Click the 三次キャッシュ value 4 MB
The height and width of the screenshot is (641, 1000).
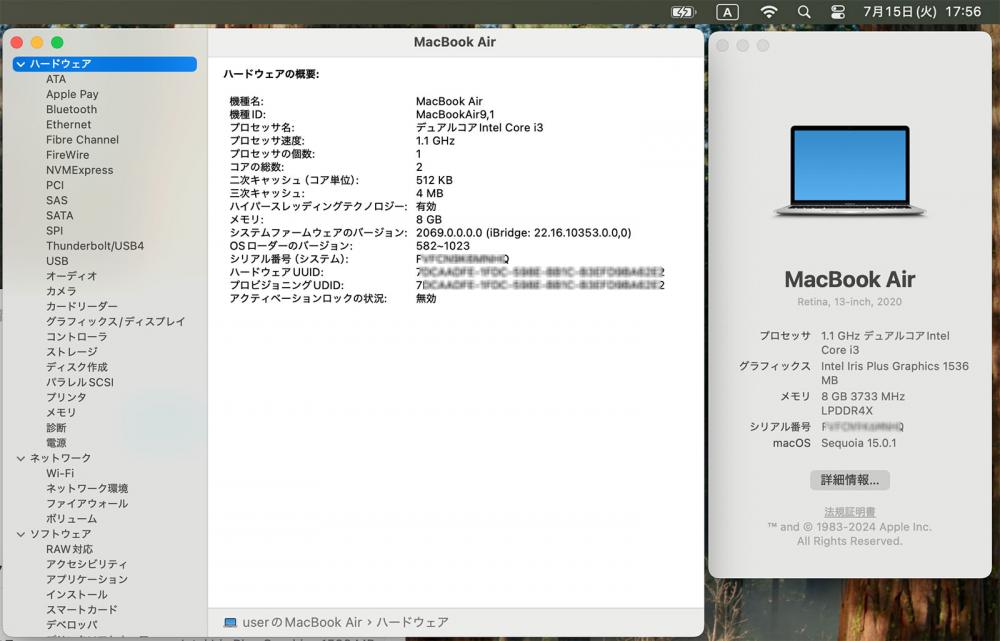[429, 193]
